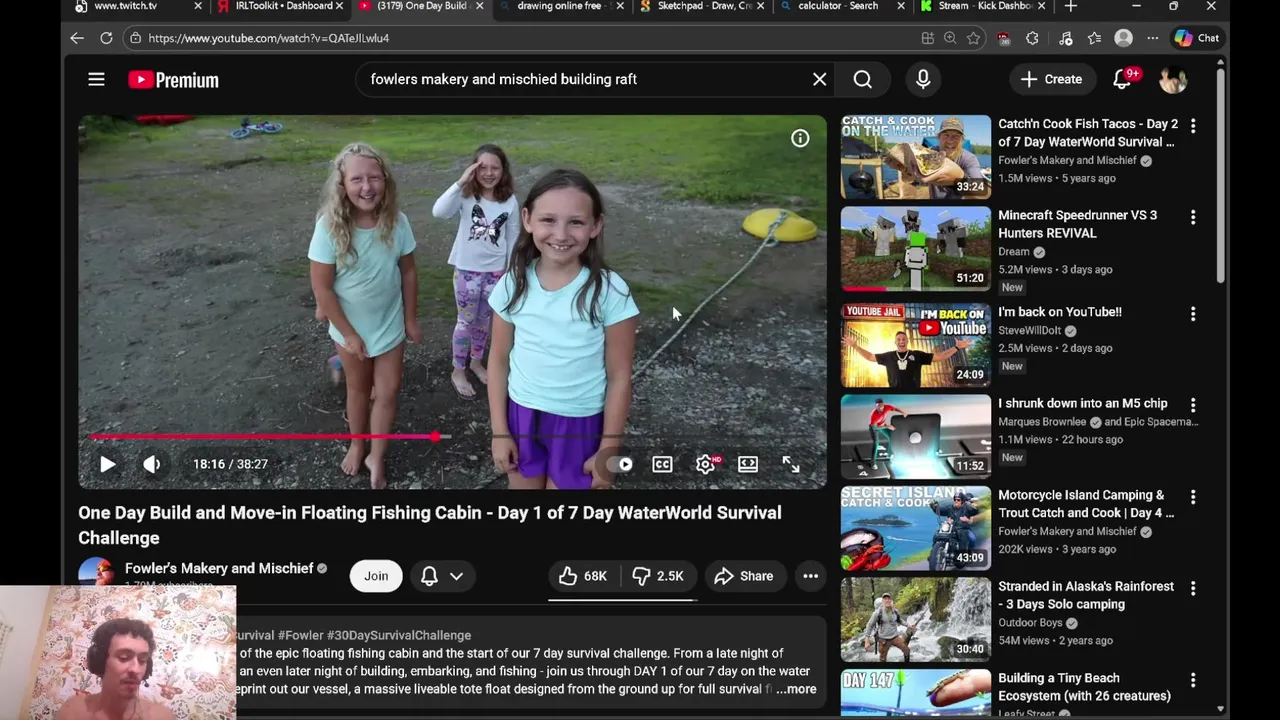Toggle autoplay switch in player
1280x720 pixels.
(619, 464)
